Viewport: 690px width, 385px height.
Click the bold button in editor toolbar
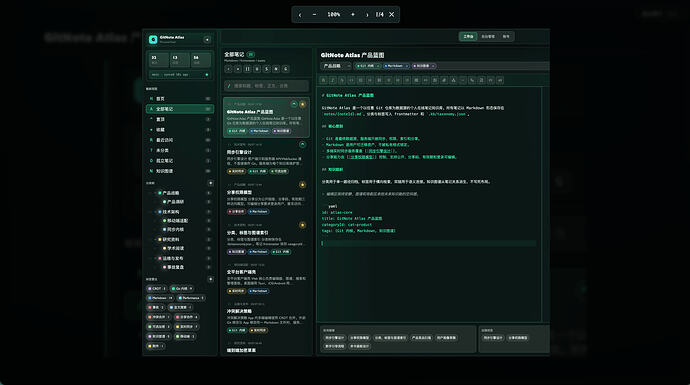(x=323, y=80)
